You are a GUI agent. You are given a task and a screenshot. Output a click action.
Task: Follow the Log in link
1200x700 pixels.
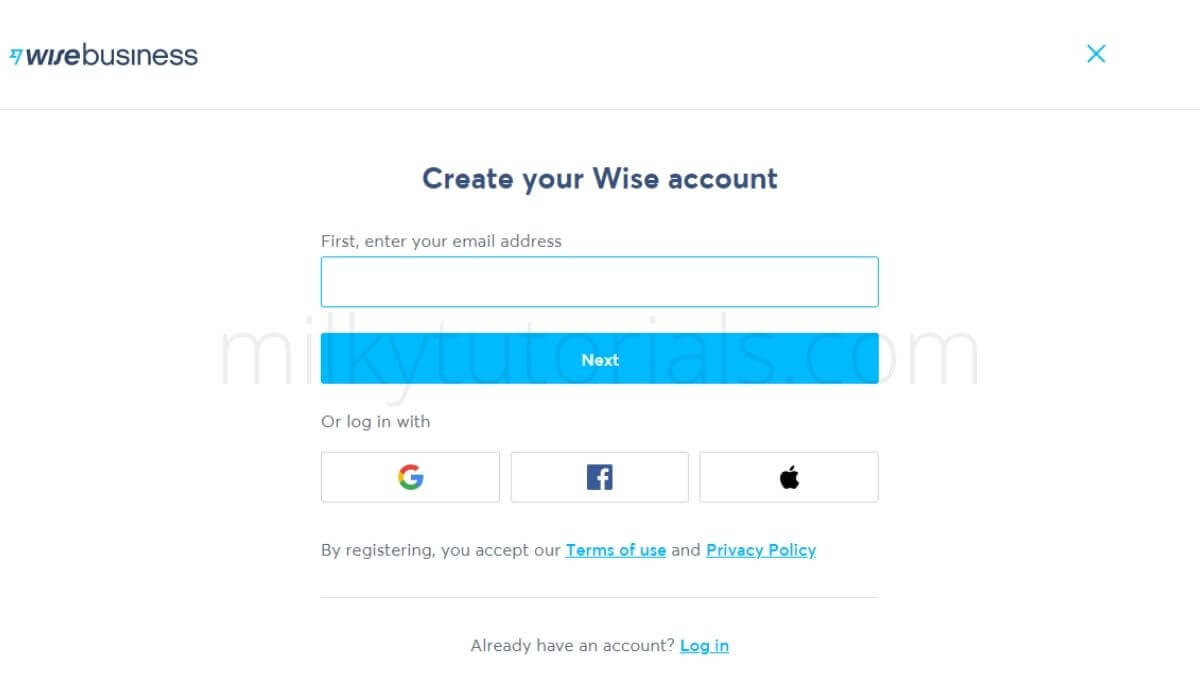click(x=704, y=646)
